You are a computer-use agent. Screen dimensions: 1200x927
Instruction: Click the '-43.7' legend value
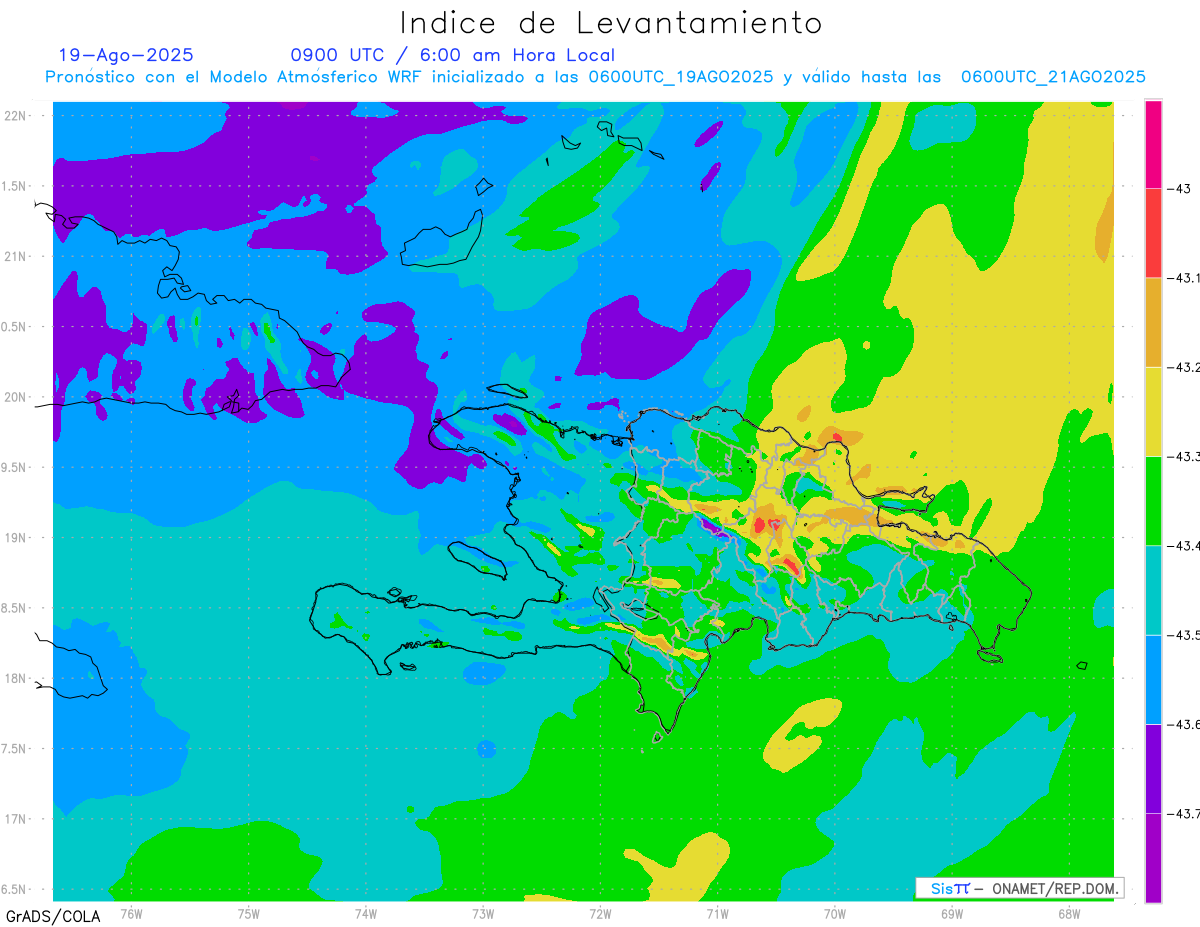[x=1183, y=813]
